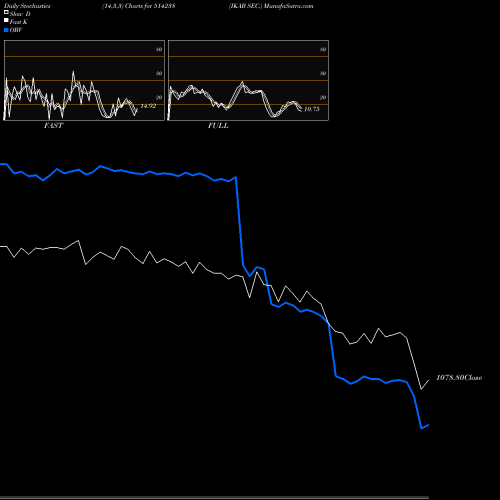The height and width of the screenshot is (500, 500).
Task: Click the FULL label under the chart
Action: coord(218,126)
